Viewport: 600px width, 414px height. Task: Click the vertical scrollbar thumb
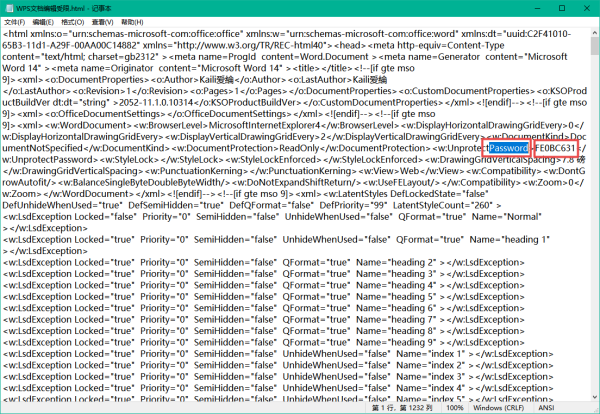click(x=595, y=46)
